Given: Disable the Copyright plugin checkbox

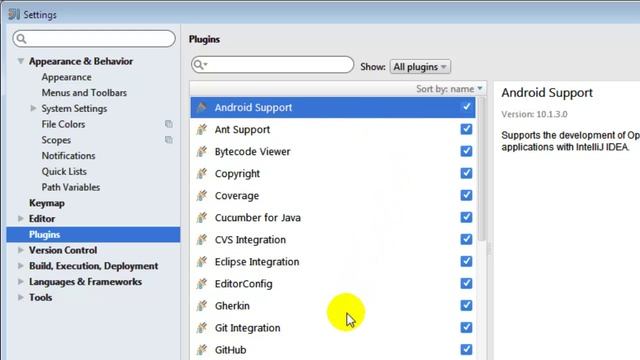Looking at the screenshot, I should (466, 173).
